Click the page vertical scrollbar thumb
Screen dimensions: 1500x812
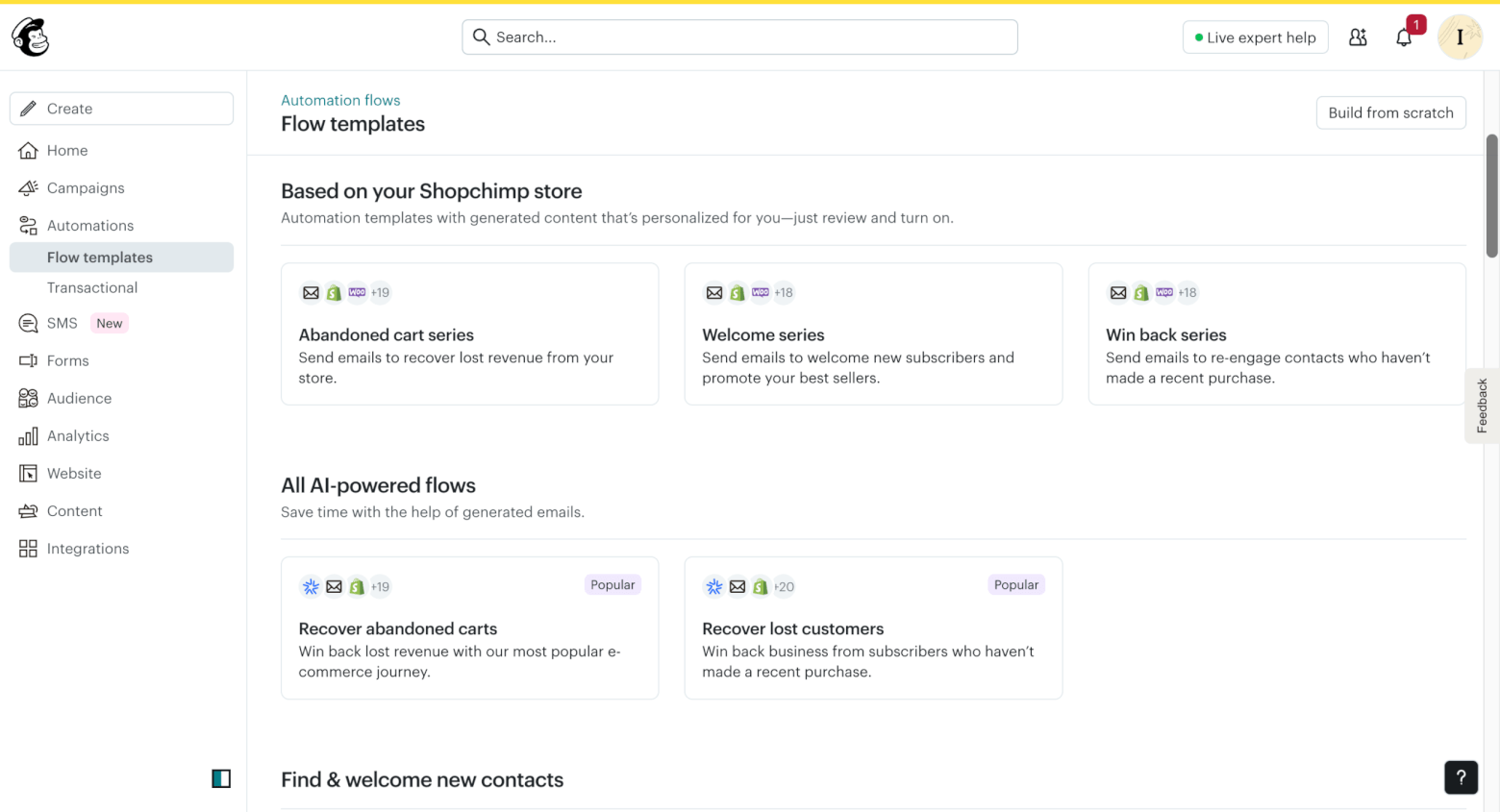click(x=1491, y=196)
